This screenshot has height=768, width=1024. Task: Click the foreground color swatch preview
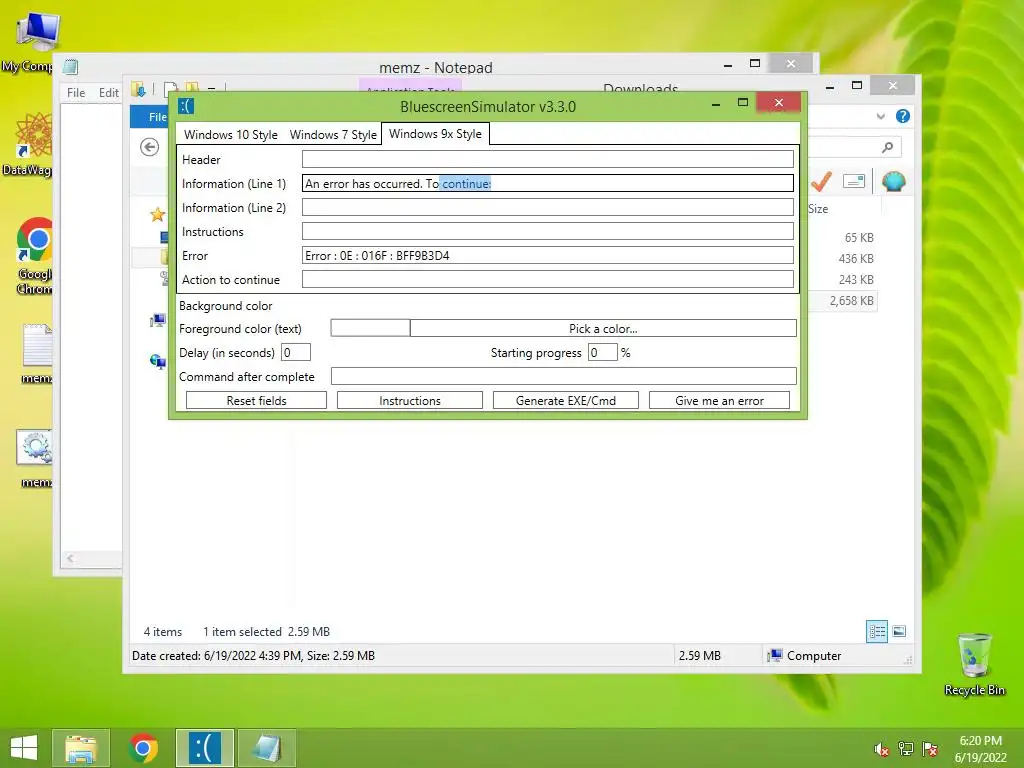click(x=370, y=328)
